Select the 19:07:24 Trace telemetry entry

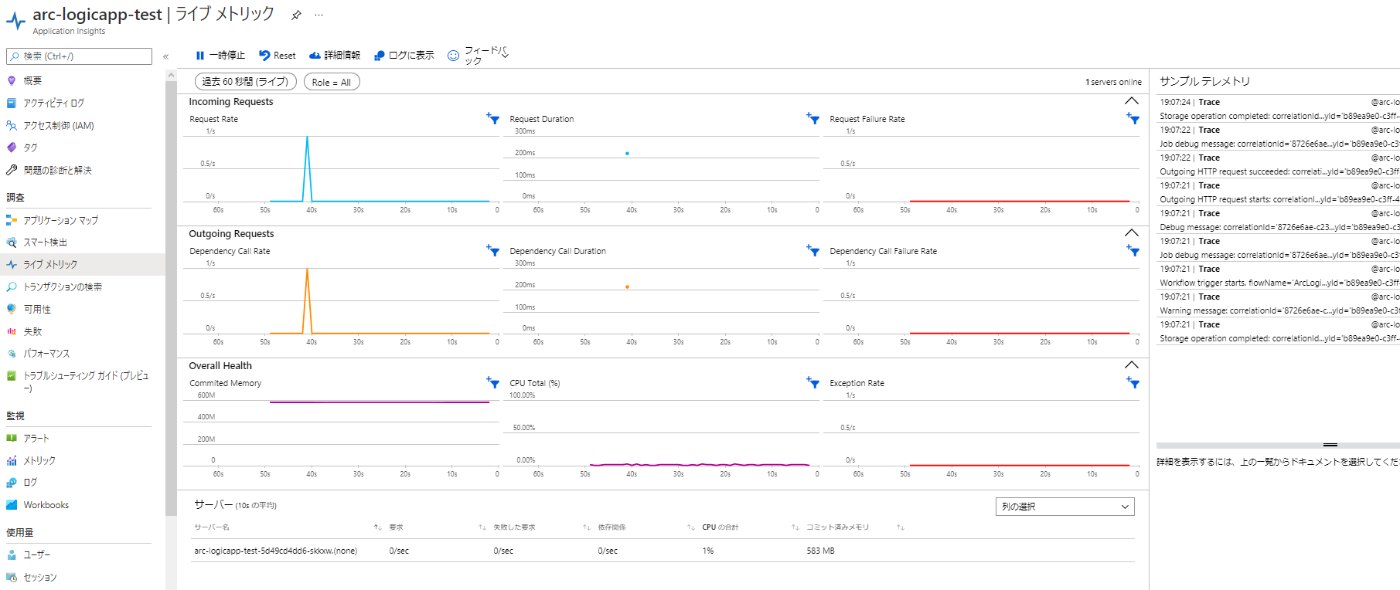coord(1279,108)
